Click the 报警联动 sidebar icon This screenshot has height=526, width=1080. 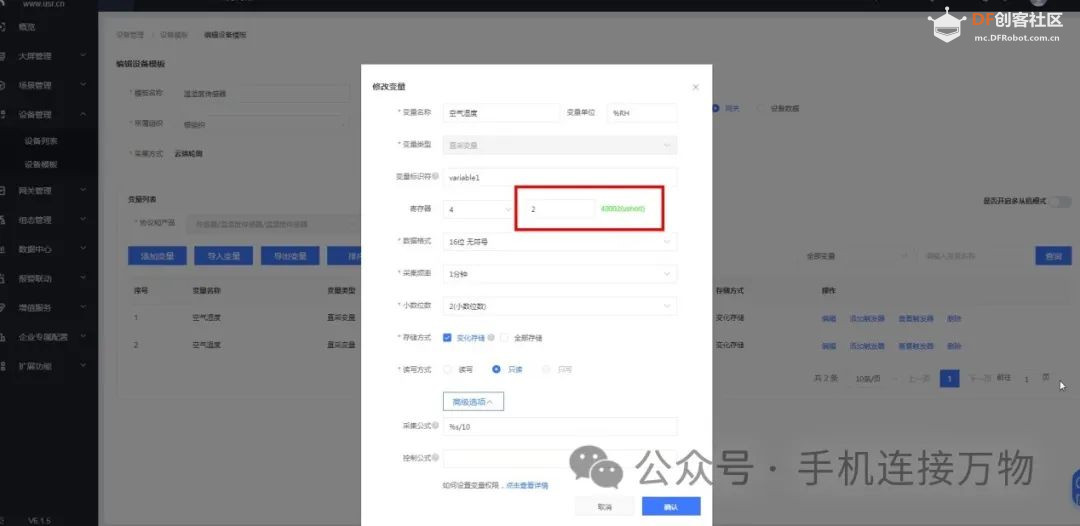3,278
